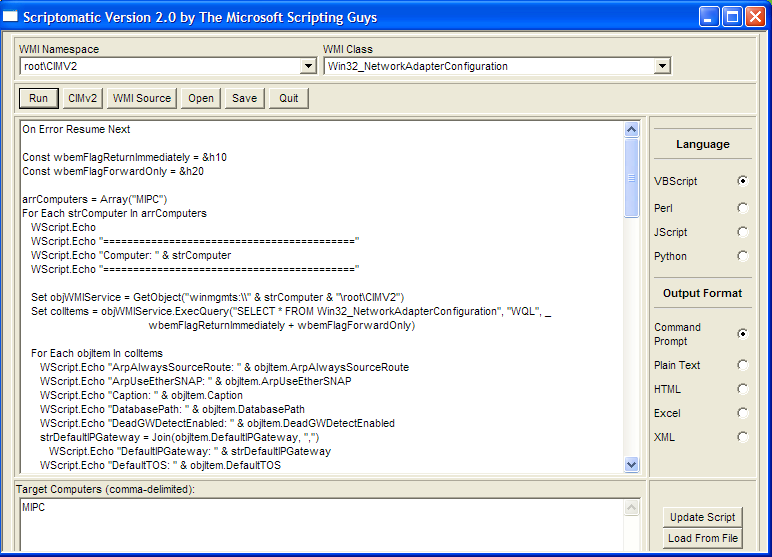Select Perl language radio button
This screenshot has width=772, height=557.
(x=742, y=208)
